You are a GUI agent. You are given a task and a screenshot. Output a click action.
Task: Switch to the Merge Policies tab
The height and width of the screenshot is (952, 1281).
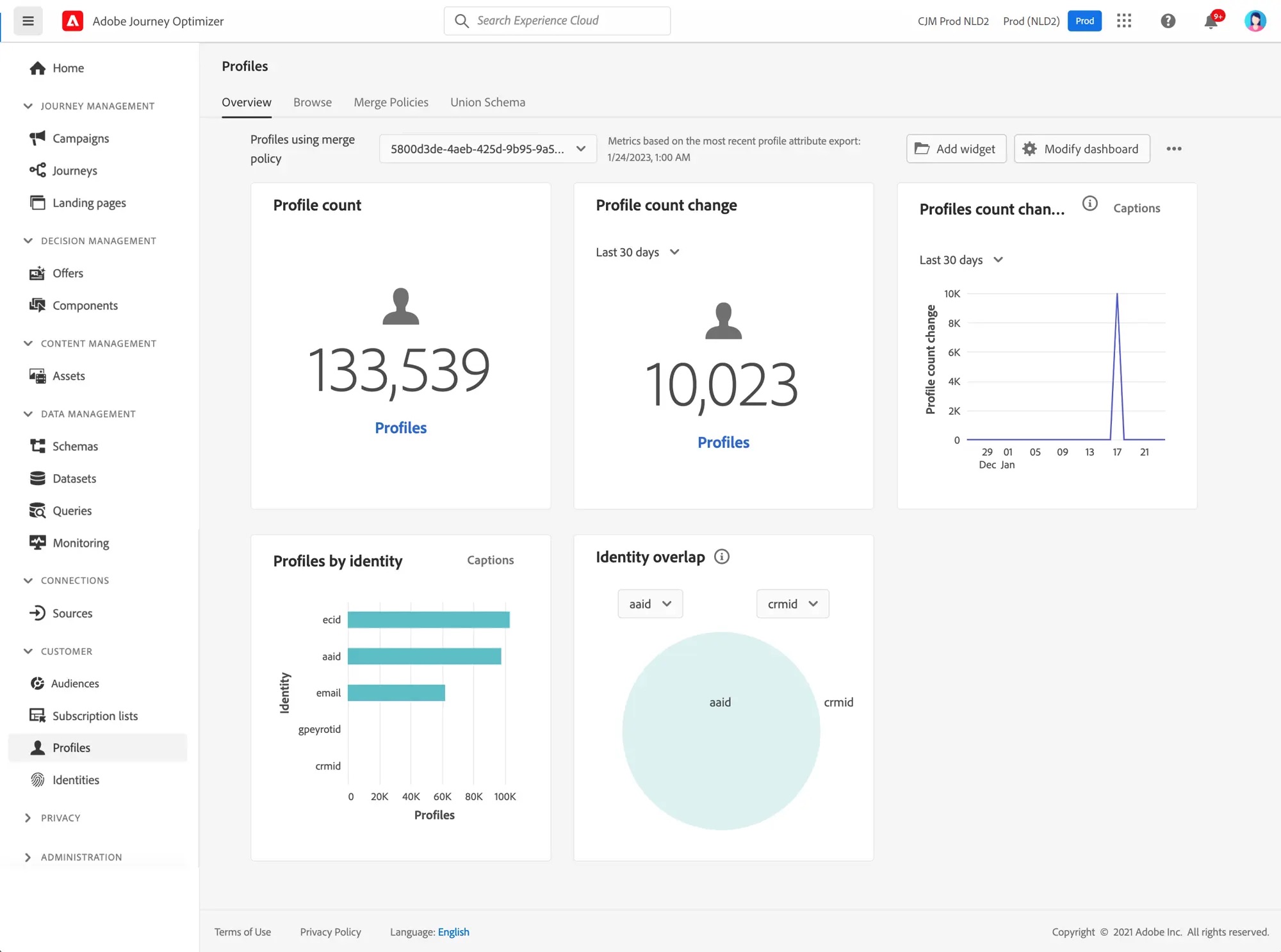pos(391,103)
